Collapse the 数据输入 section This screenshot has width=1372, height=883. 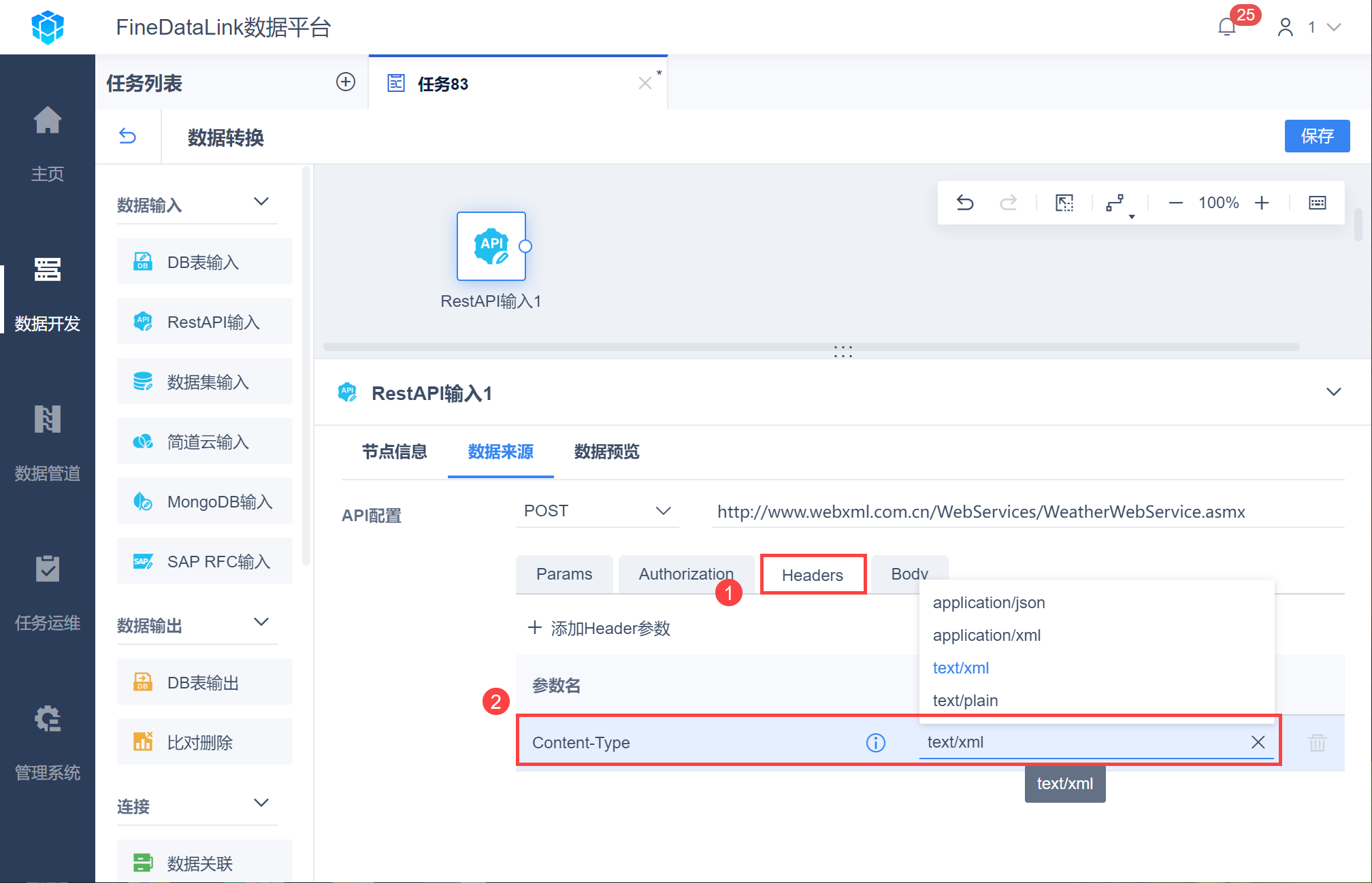click(261, 202)
